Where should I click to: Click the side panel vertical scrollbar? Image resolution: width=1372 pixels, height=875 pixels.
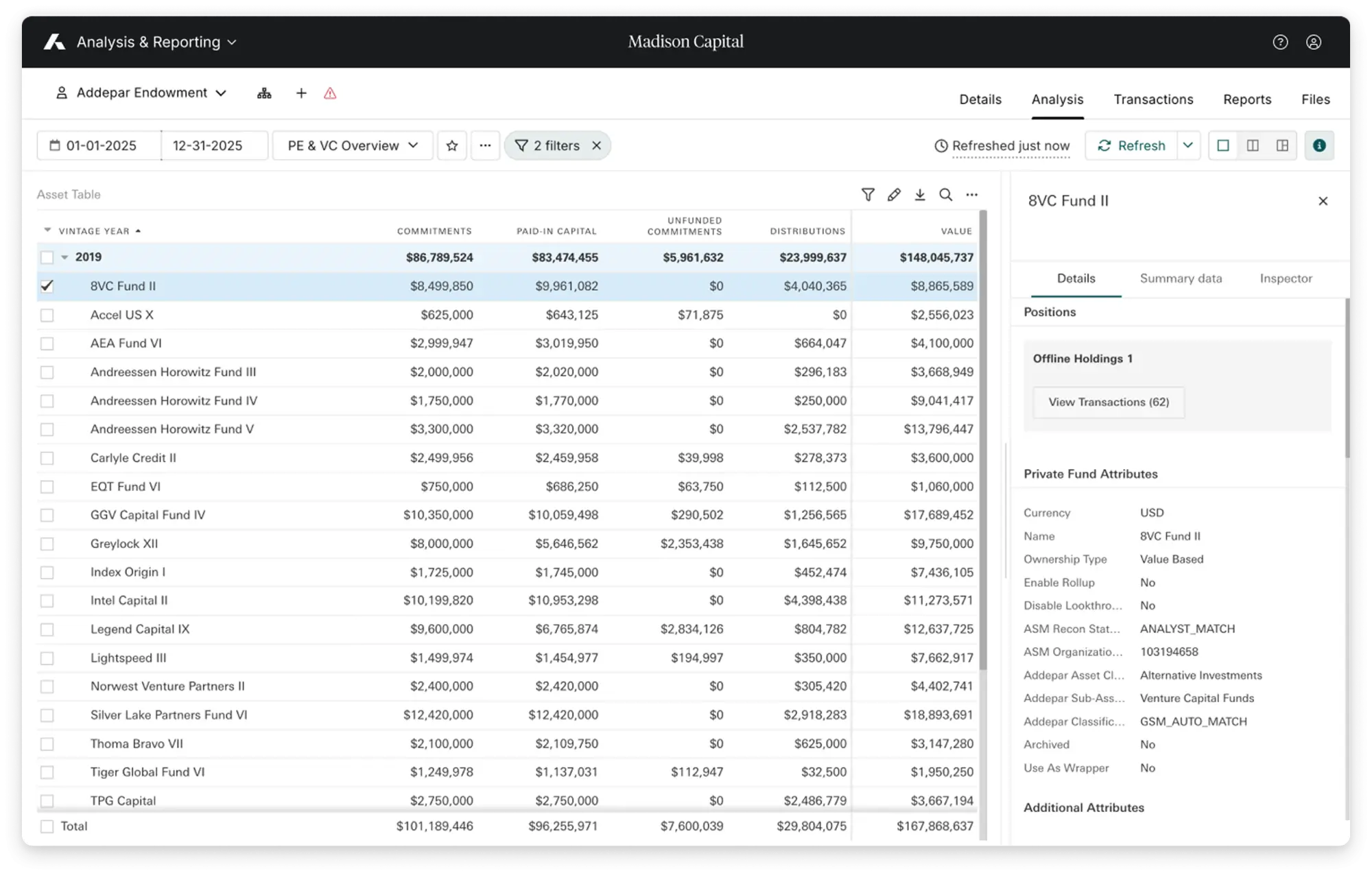point(1347,377)
